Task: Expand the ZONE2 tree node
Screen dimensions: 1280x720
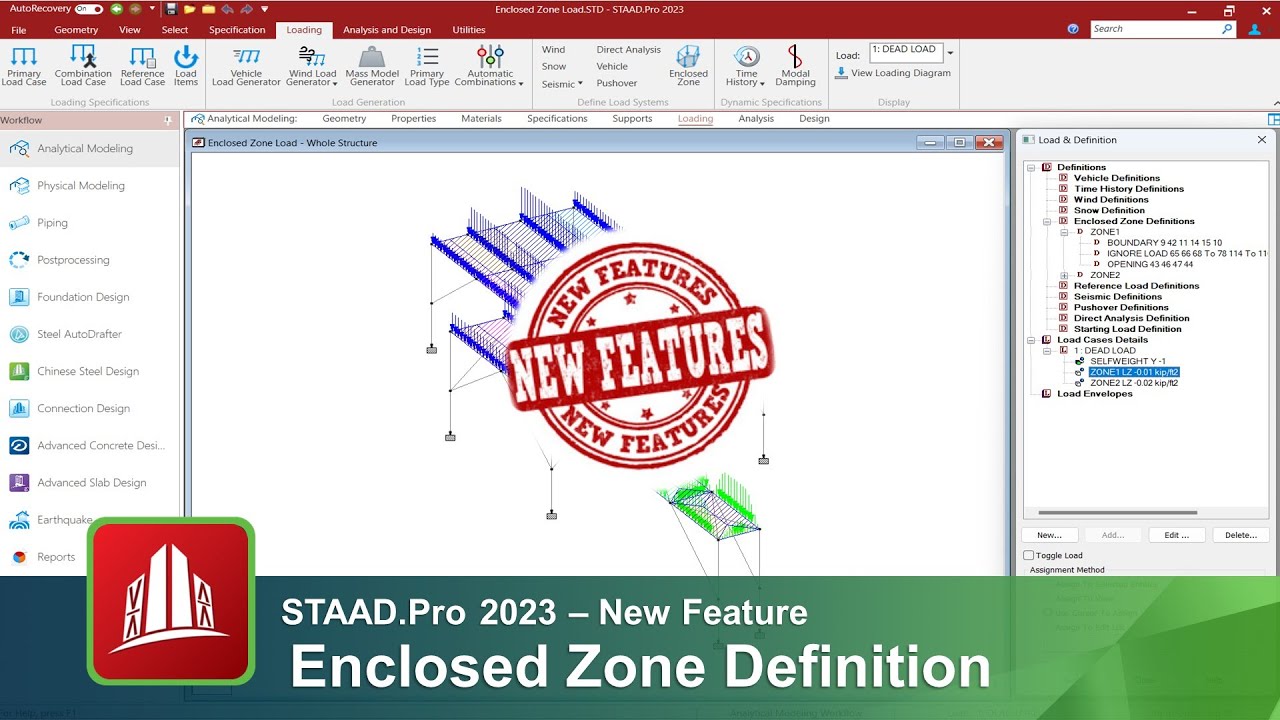Action: pos(1064,275)
